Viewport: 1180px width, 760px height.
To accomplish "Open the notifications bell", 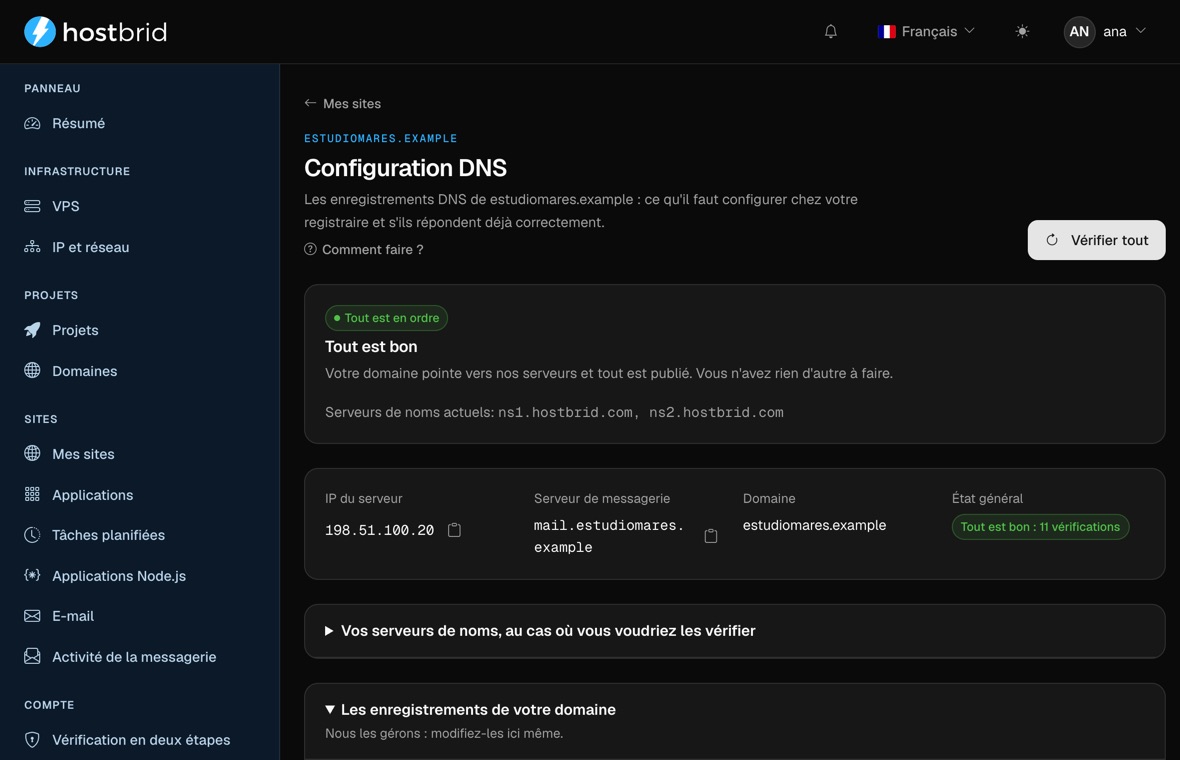I will coord(831,32).
